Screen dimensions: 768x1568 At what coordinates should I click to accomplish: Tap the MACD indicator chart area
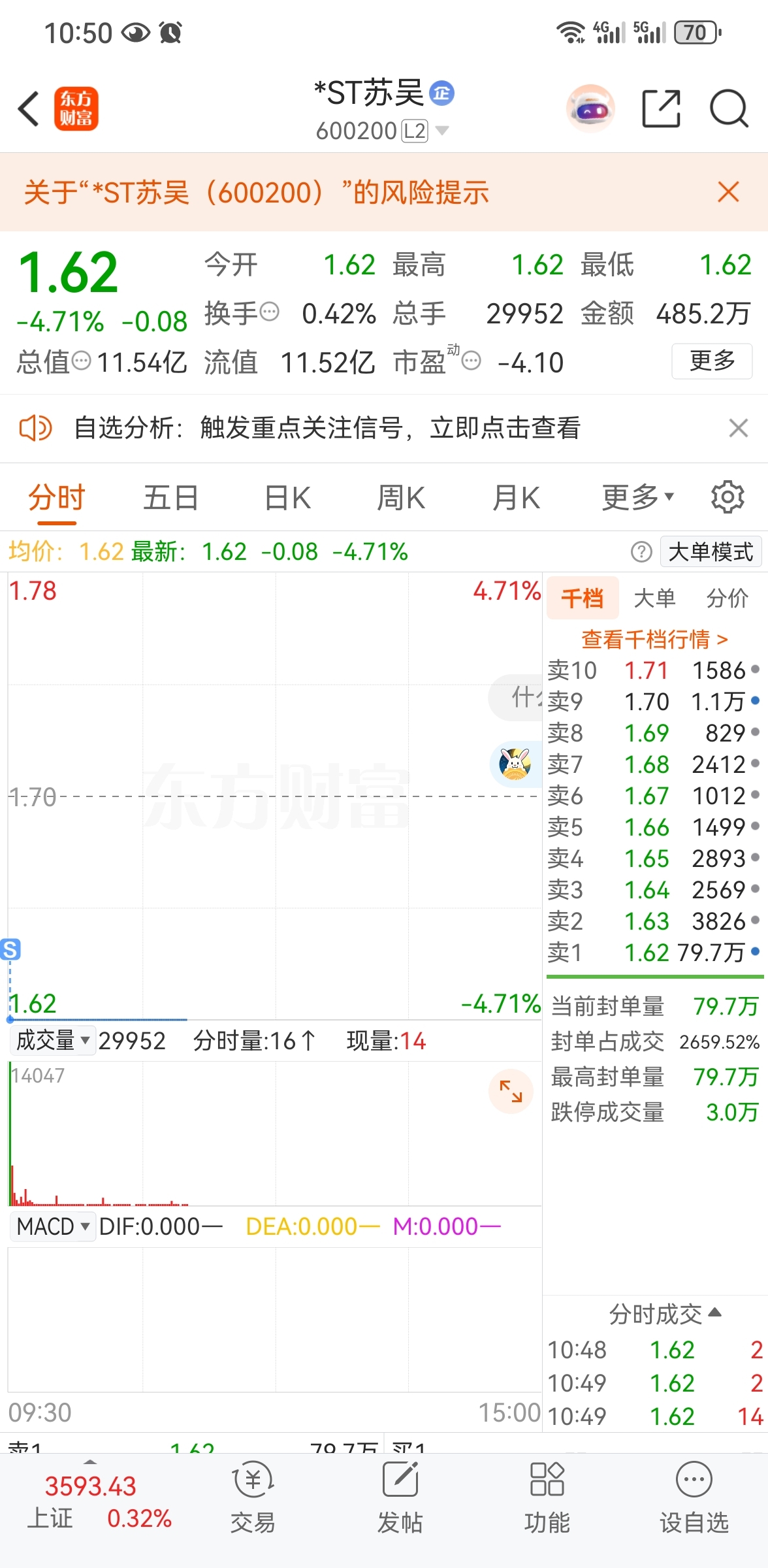pyautogui.click(x=274, y=1320)
